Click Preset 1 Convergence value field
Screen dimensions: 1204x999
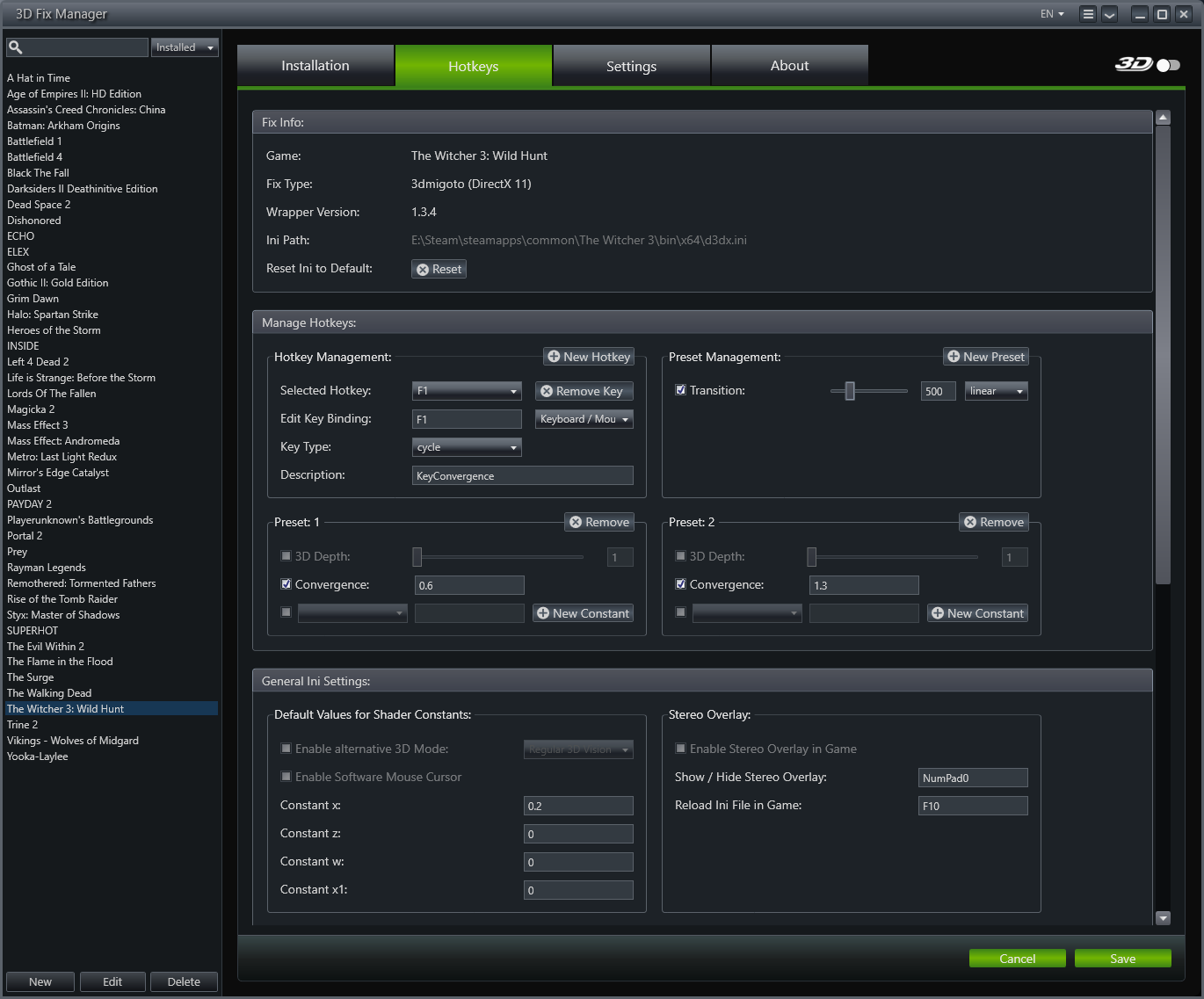[469, 585]
